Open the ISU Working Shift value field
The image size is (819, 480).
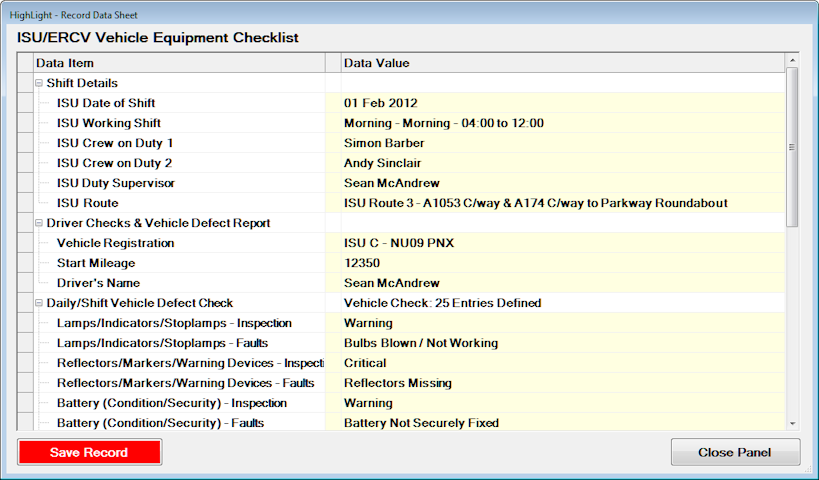[x=560, y=123]
